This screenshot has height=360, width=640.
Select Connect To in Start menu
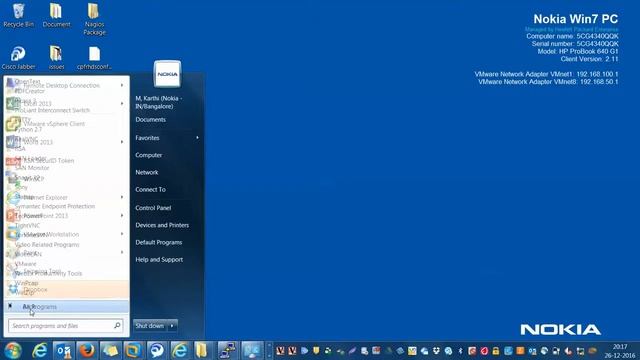[150, 189]
